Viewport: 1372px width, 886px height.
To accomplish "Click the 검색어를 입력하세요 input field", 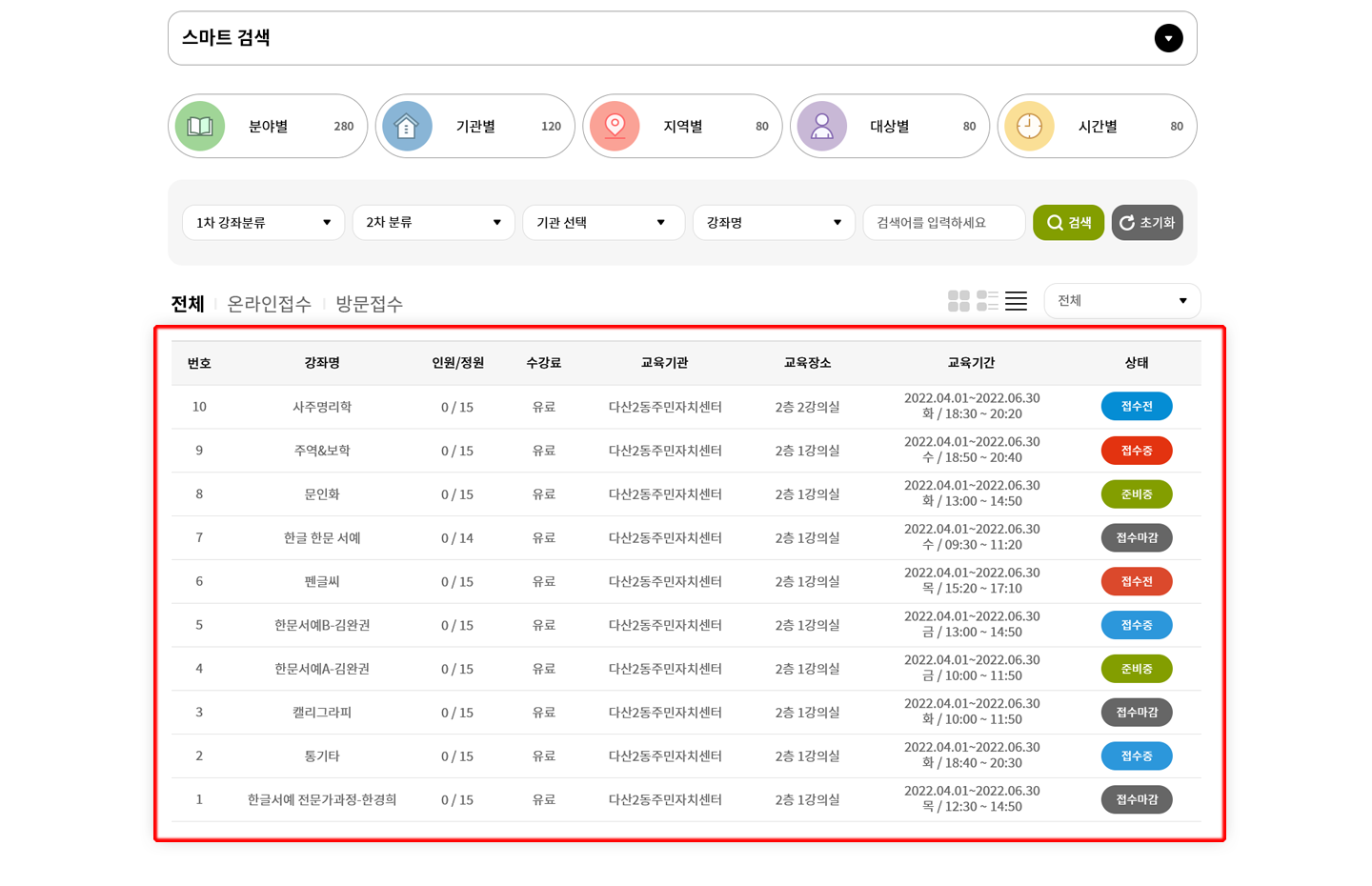I will tap(943, 223).
